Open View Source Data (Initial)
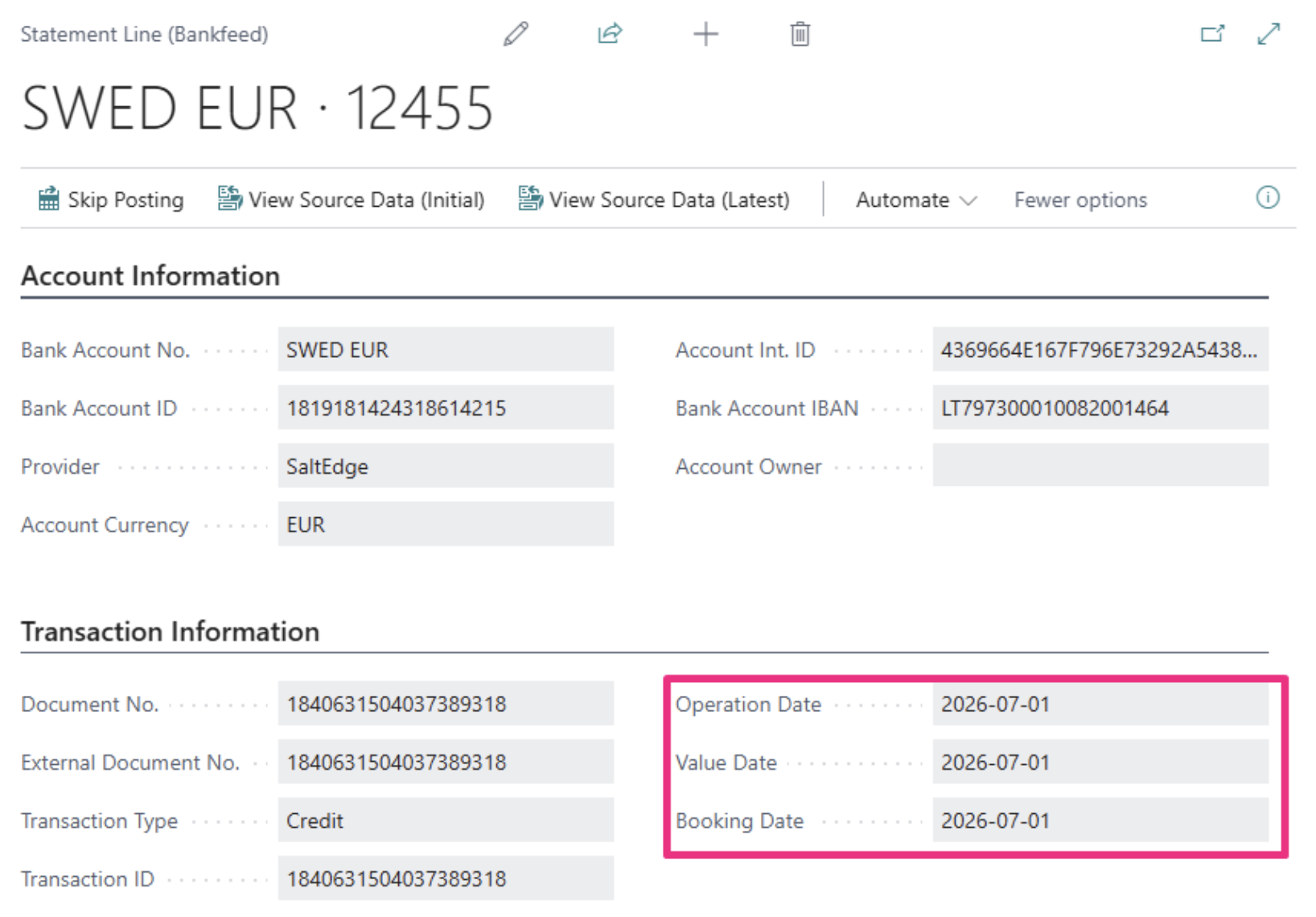The image size is (1316, 917). tap(367, 199)
